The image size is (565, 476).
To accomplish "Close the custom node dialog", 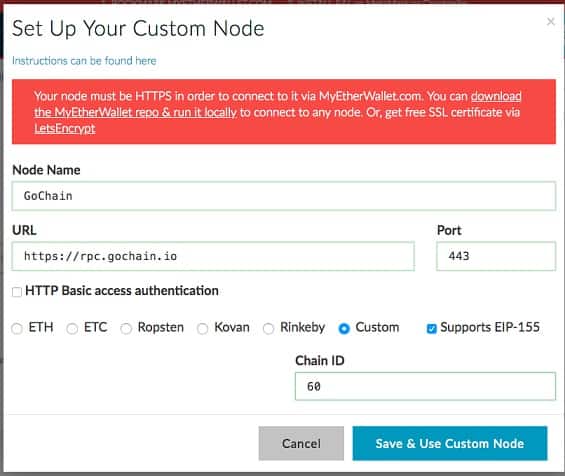I will pos(550,22).
